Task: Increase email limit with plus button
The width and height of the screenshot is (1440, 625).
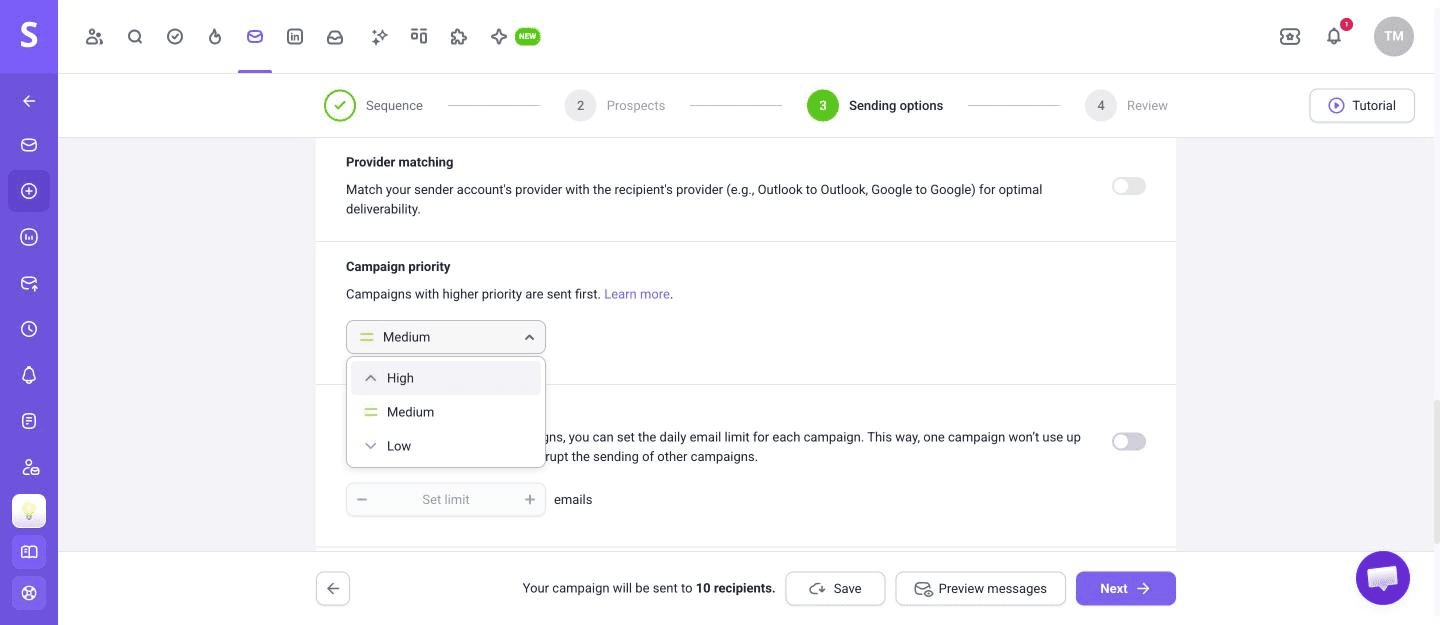Action: (x=530, y=500)
